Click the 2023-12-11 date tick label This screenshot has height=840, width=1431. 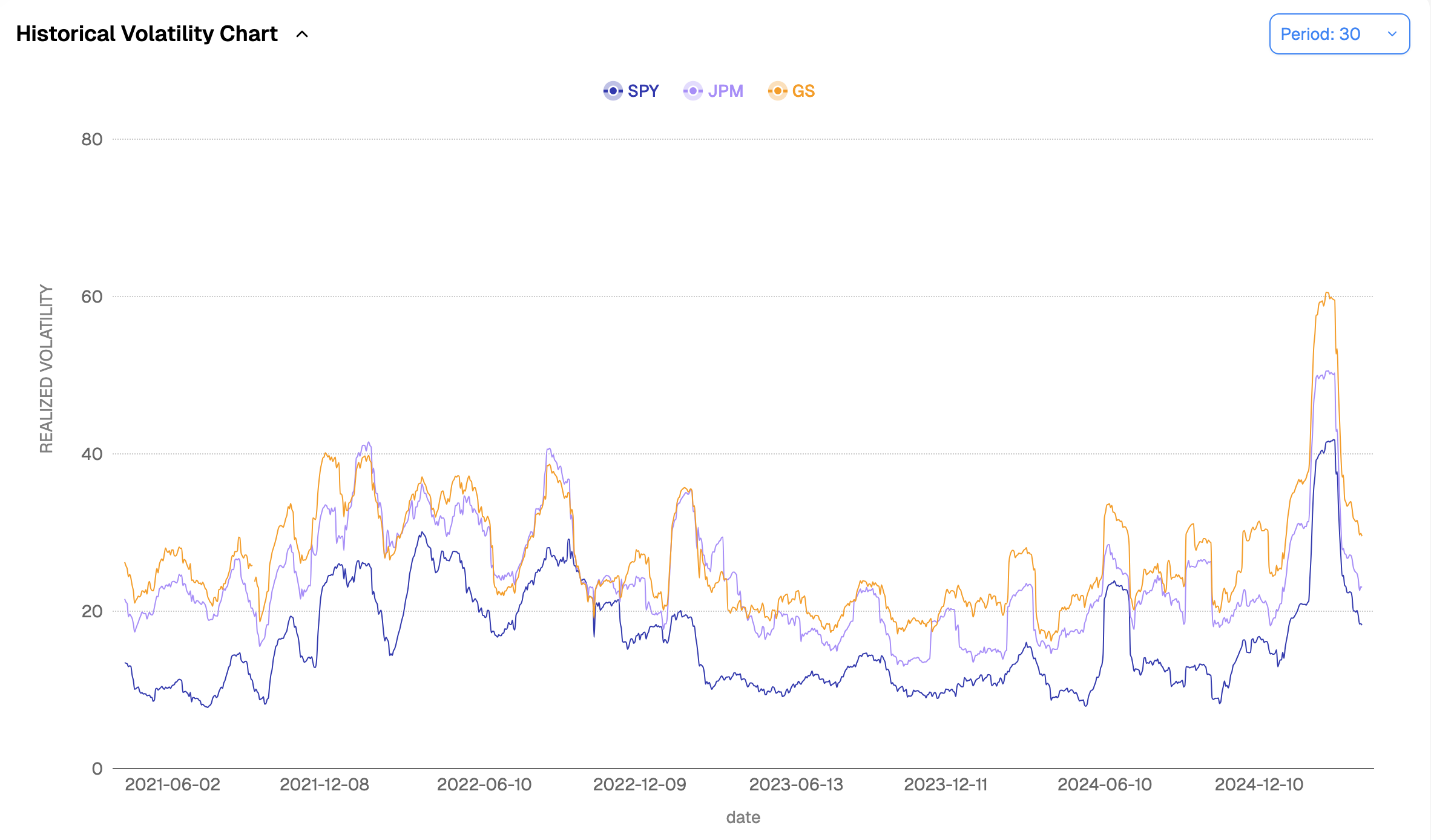coord(946,784)
